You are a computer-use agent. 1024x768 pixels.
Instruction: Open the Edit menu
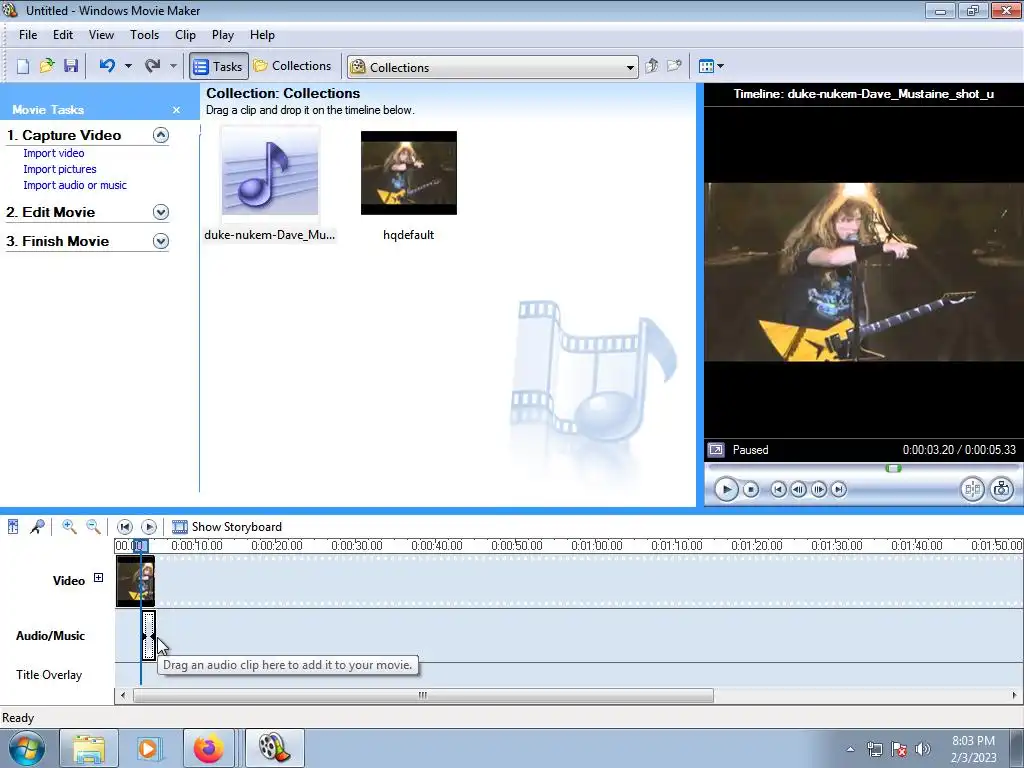pyautogui.click(x=63, y=35)
